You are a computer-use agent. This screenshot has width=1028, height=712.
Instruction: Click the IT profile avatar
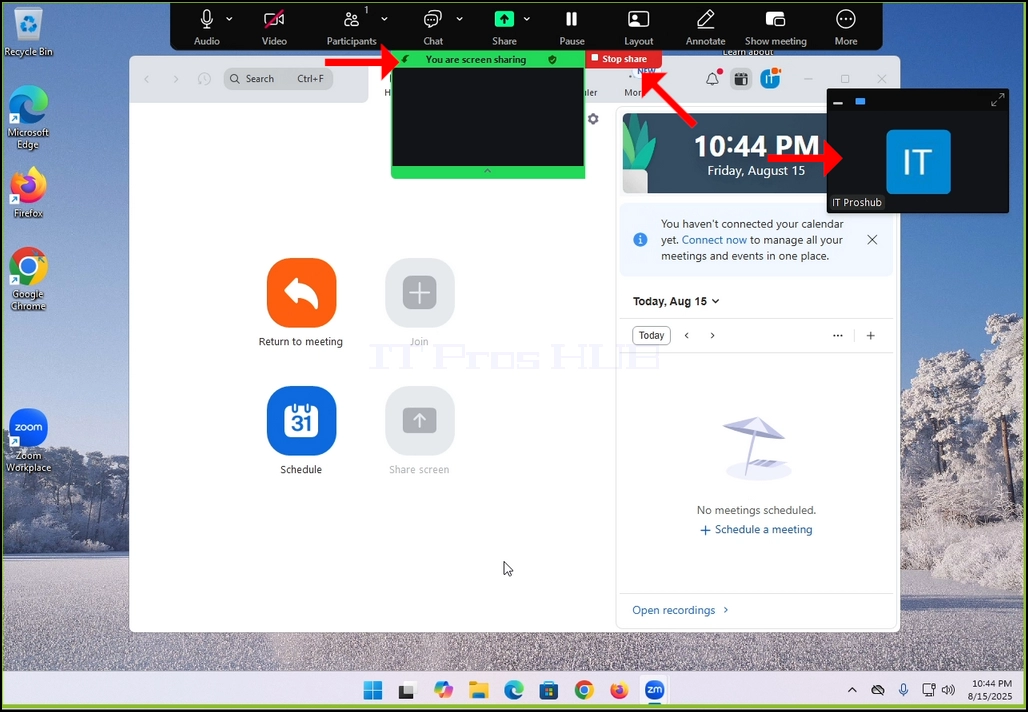(x=770, y=79)
